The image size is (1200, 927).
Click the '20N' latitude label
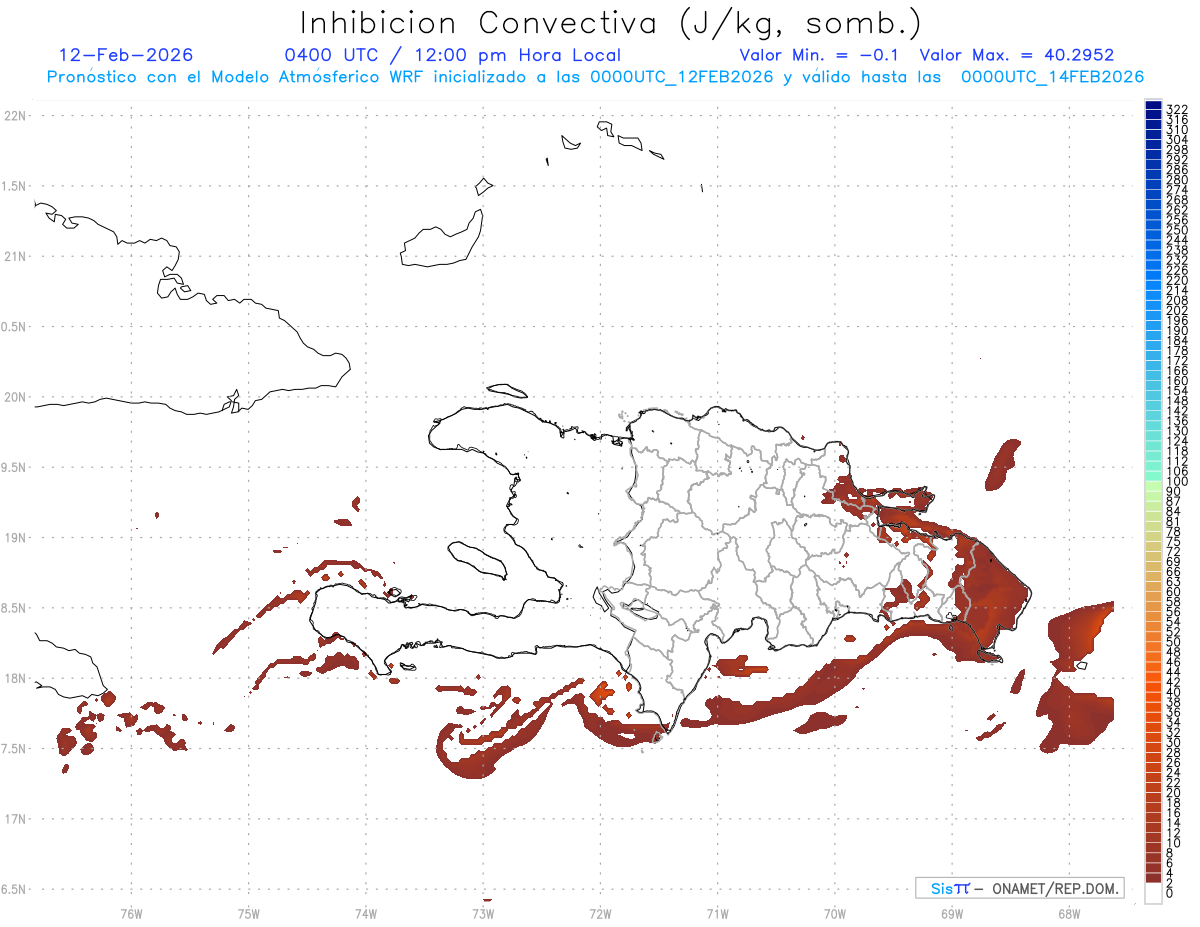click(14, 397)
